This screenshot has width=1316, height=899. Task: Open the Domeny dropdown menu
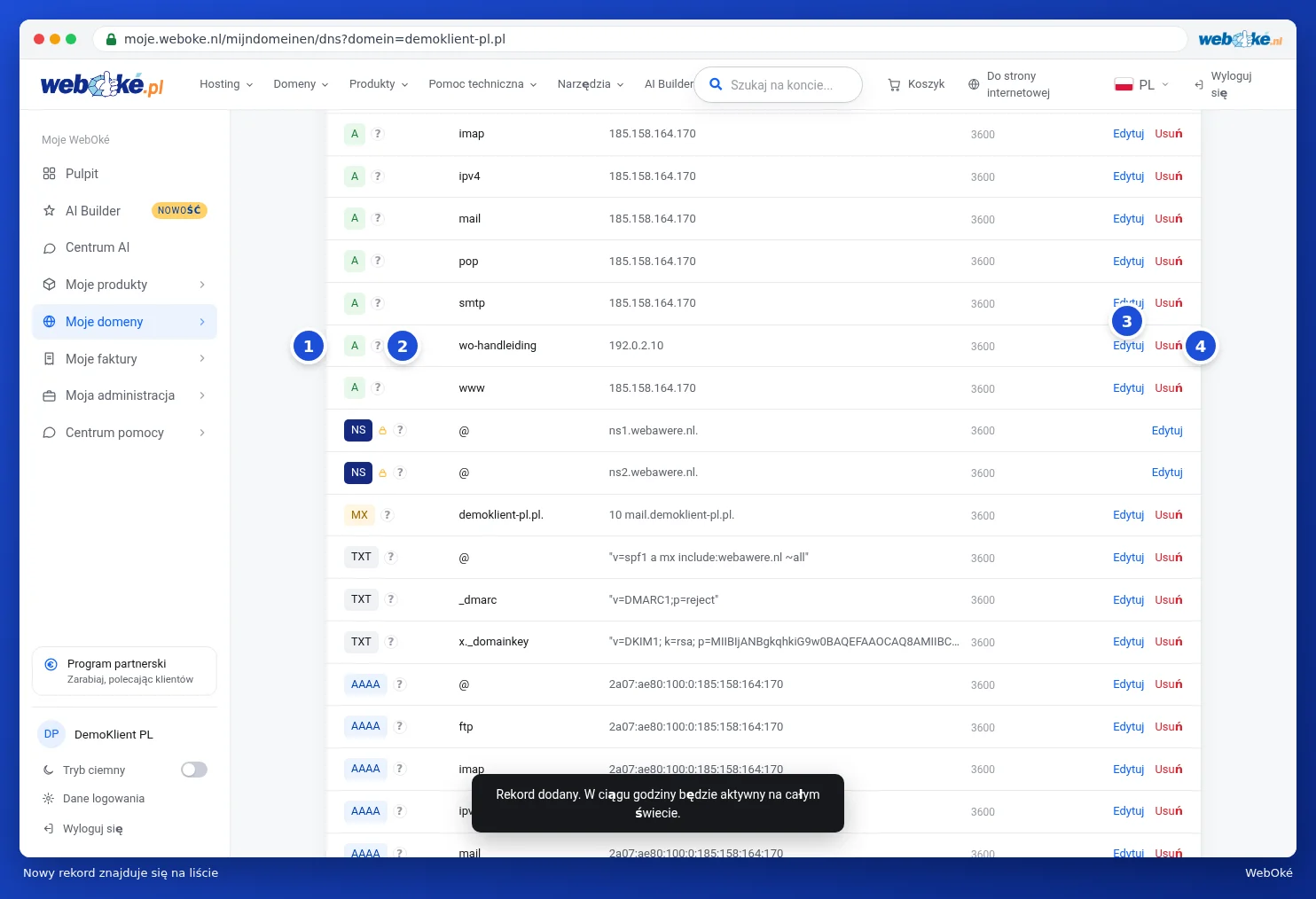tap(301, 84)
